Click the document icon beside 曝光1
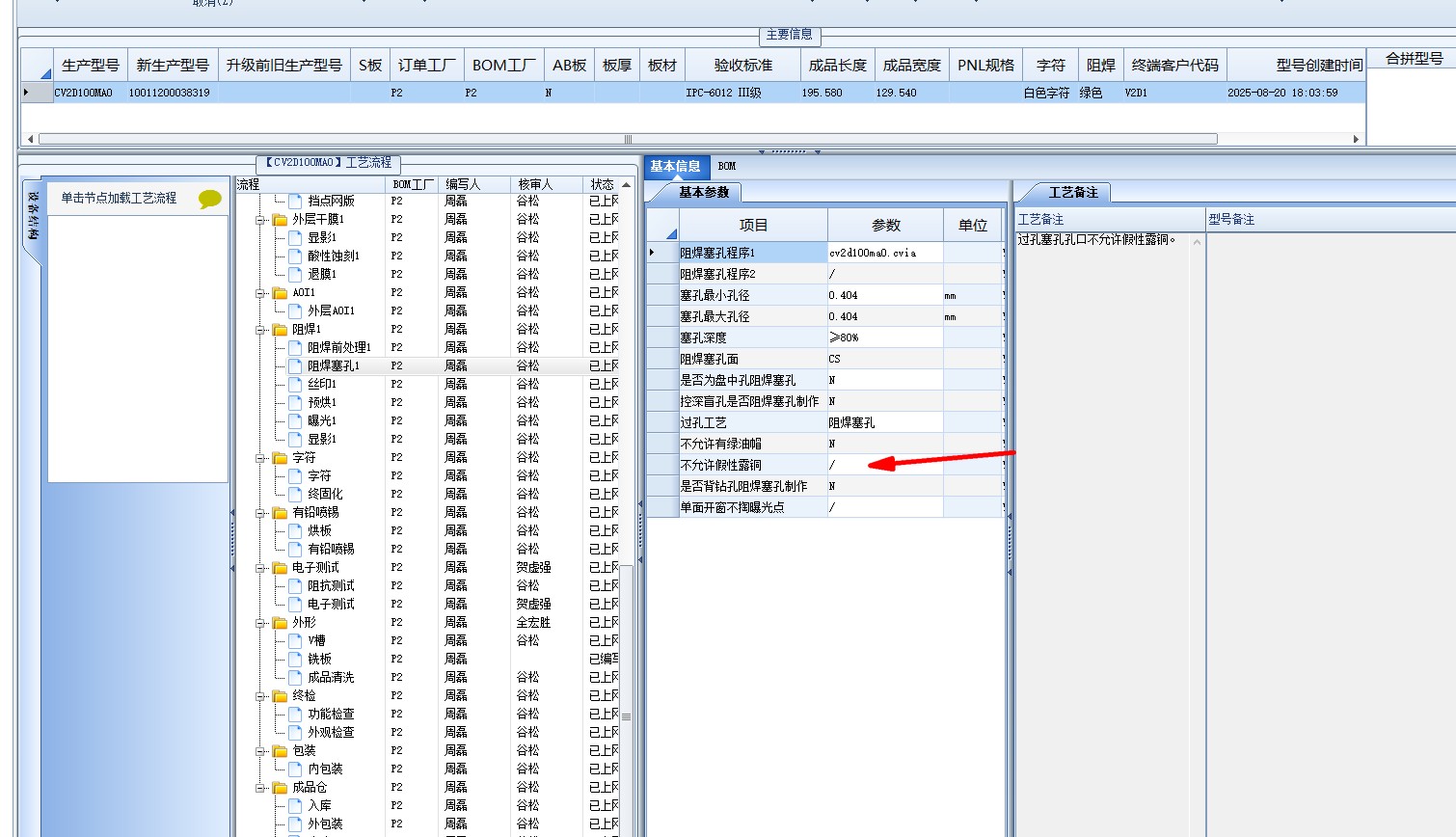 tap(296, 420)
